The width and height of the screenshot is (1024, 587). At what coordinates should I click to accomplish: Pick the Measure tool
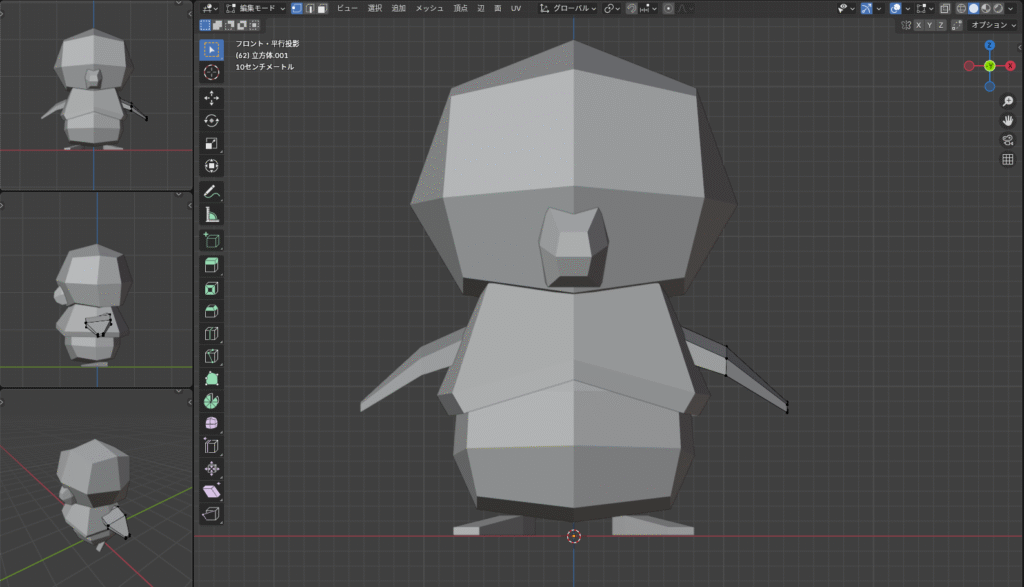[x=211, y=214]
